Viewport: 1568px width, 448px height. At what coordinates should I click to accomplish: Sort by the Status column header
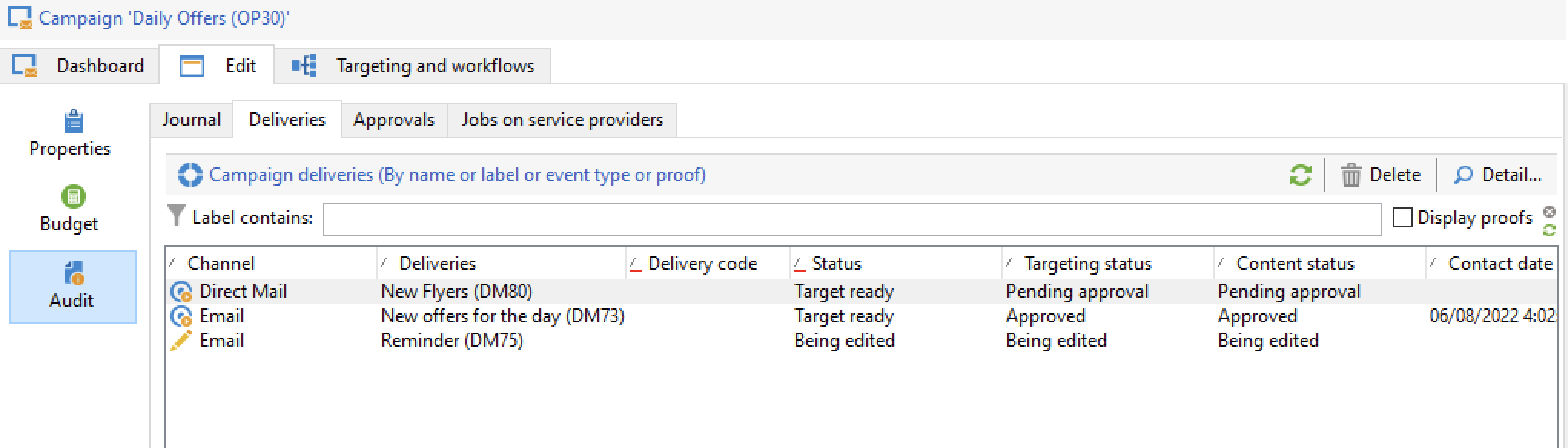click(x=836, y=264)
